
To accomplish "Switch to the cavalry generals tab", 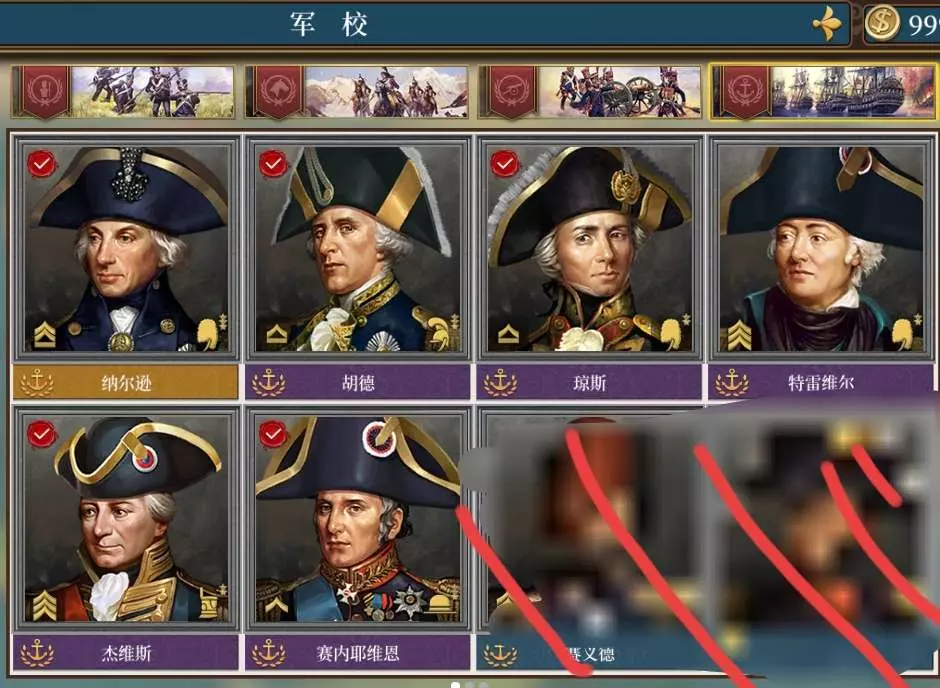I will click(357, 92).
